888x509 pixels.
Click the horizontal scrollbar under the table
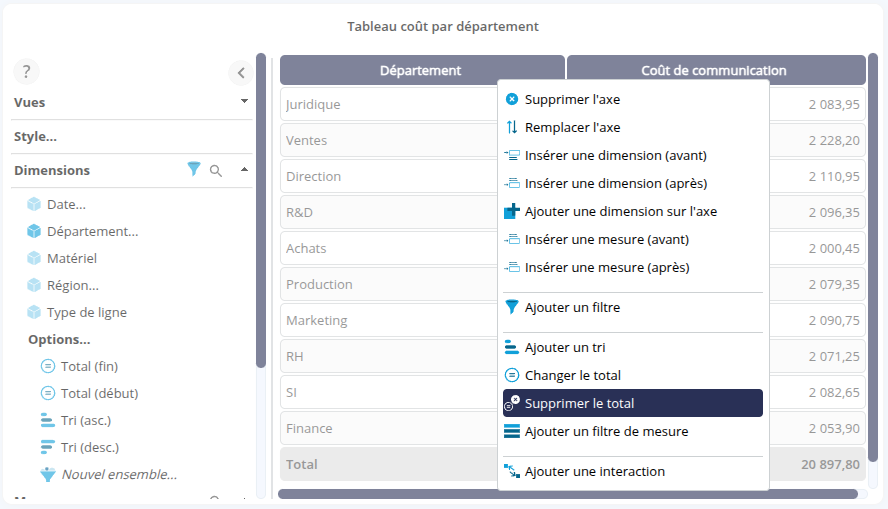pyautogui.click(x=567, y=494)
